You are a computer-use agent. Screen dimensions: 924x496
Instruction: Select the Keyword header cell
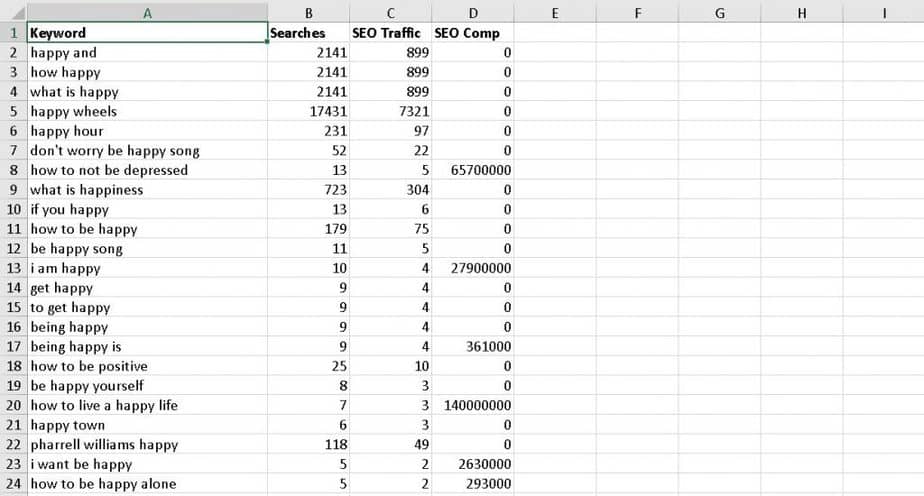(147, 33)
